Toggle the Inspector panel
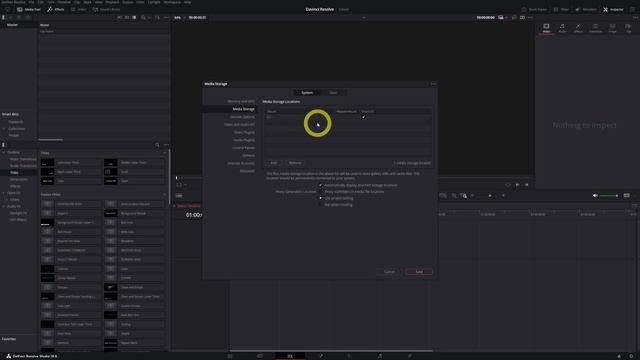The height and width of the screenshot is (360, 640). (613, 9)
